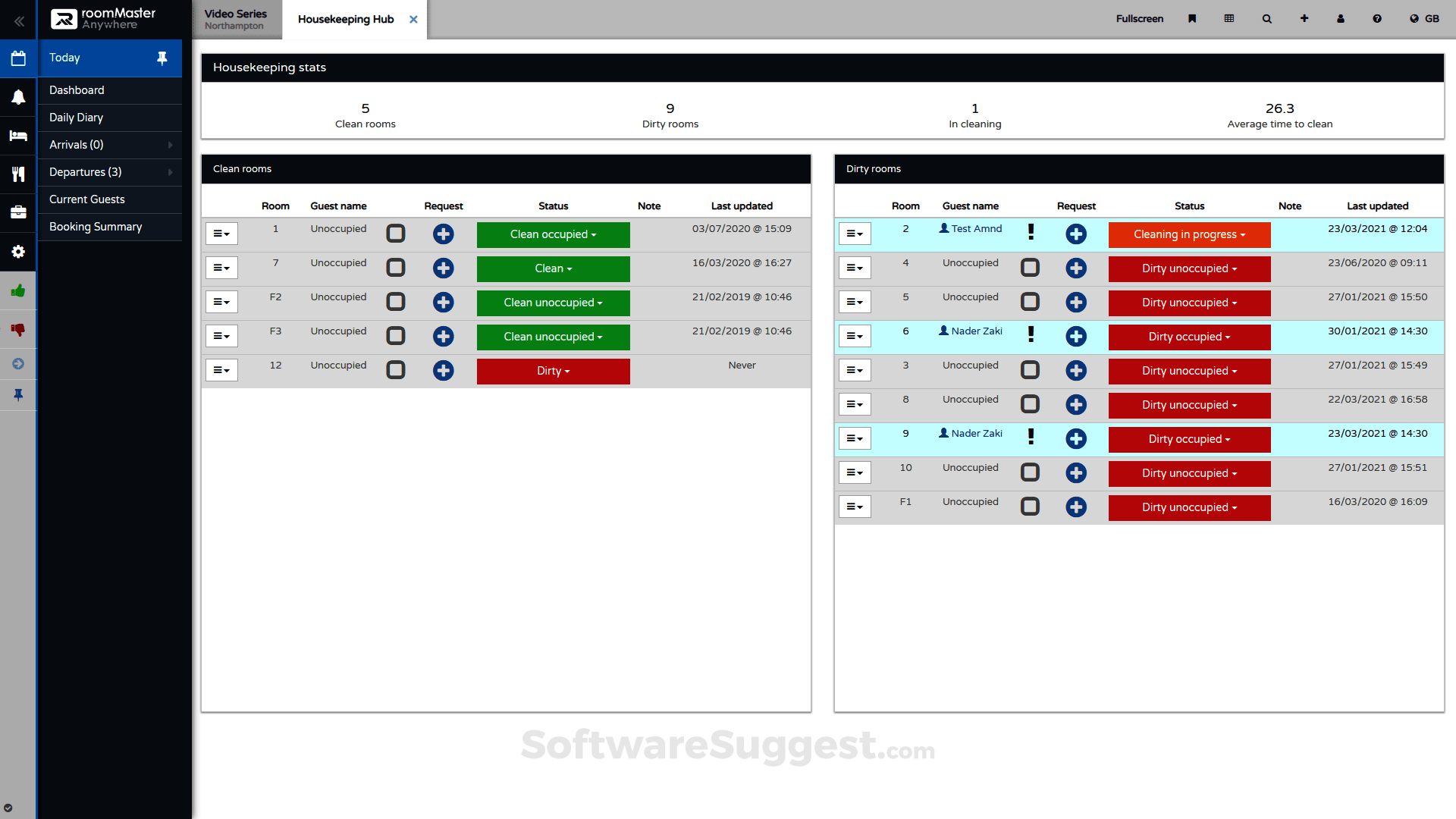Switch to the Video Series Northampton tab
The image size is (1456, 819).
236,19
